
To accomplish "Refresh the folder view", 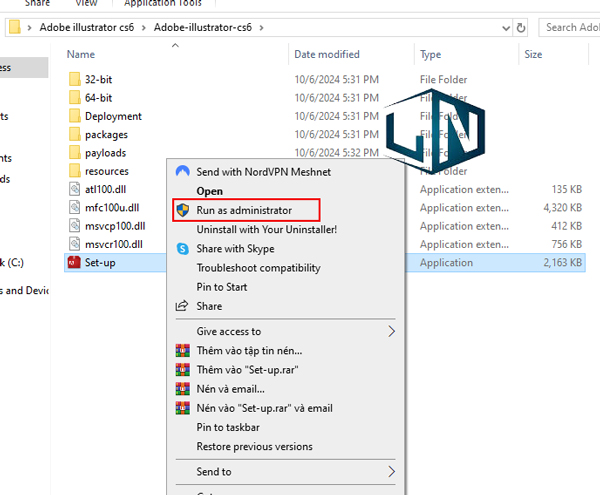I will (521, 28).
